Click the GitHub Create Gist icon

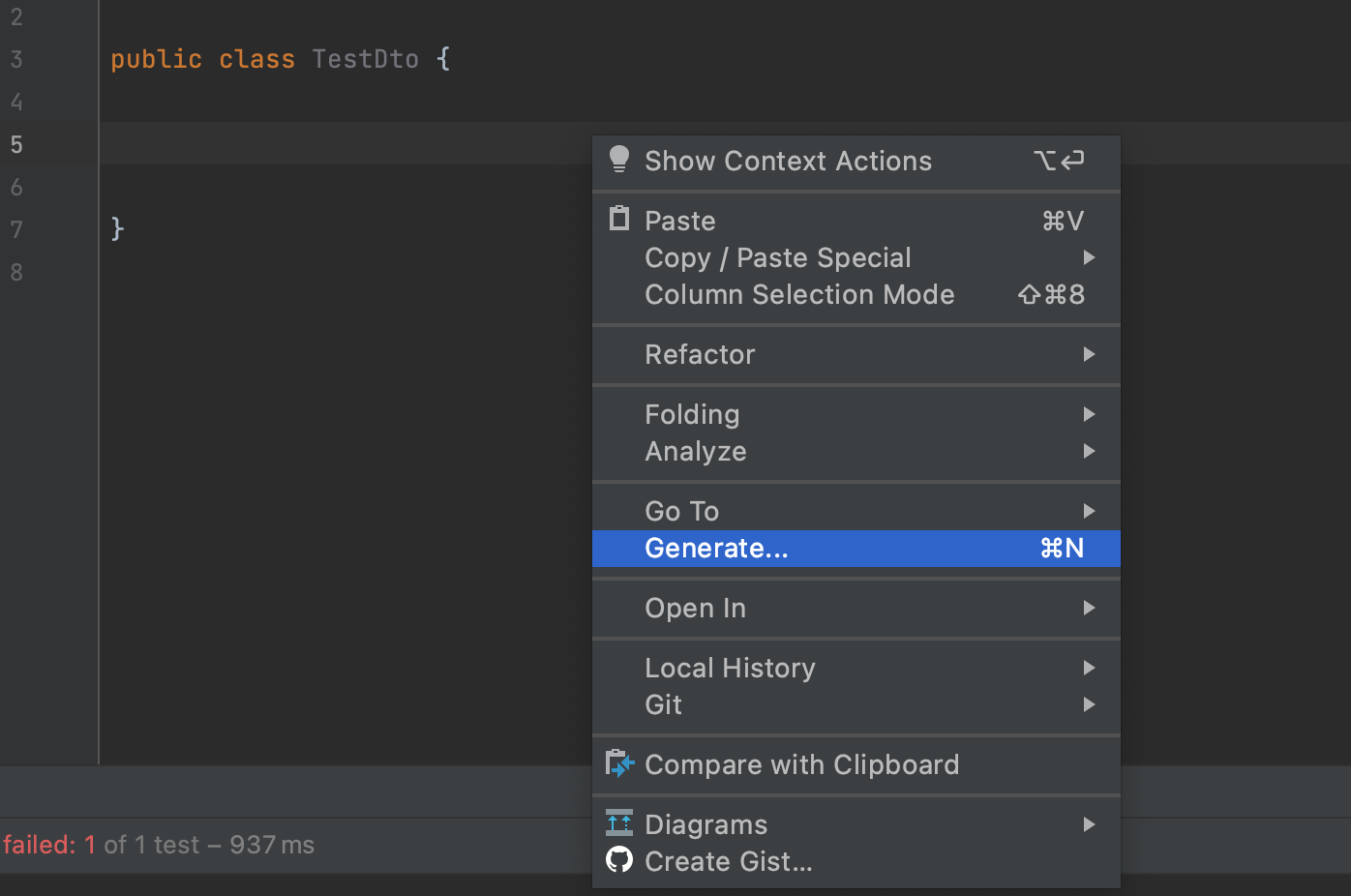pos(619,860)
